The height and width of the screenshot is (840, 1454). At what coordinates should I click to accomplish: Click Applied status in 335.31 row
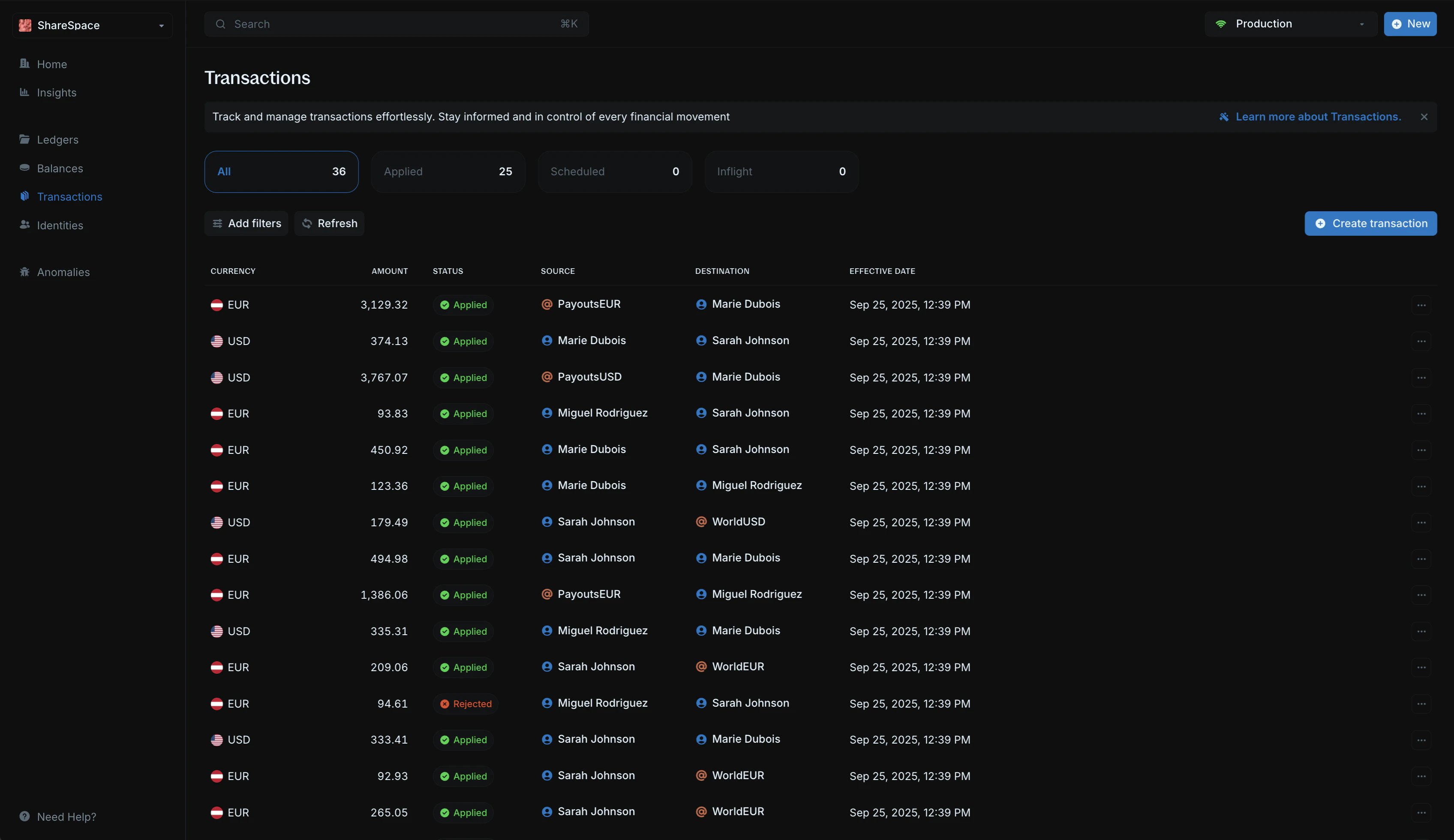(463, 631)
